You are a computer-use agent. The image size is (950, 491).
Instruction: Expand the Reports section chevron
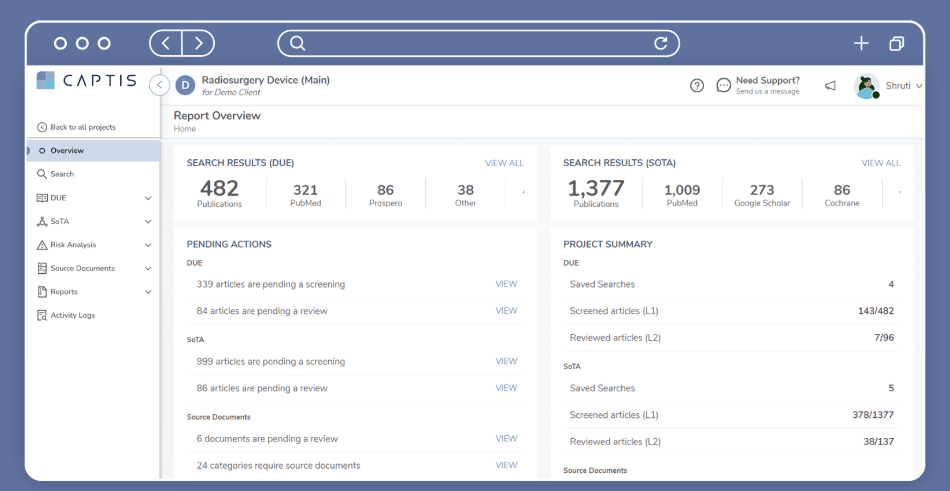click(x=148, y=292)
